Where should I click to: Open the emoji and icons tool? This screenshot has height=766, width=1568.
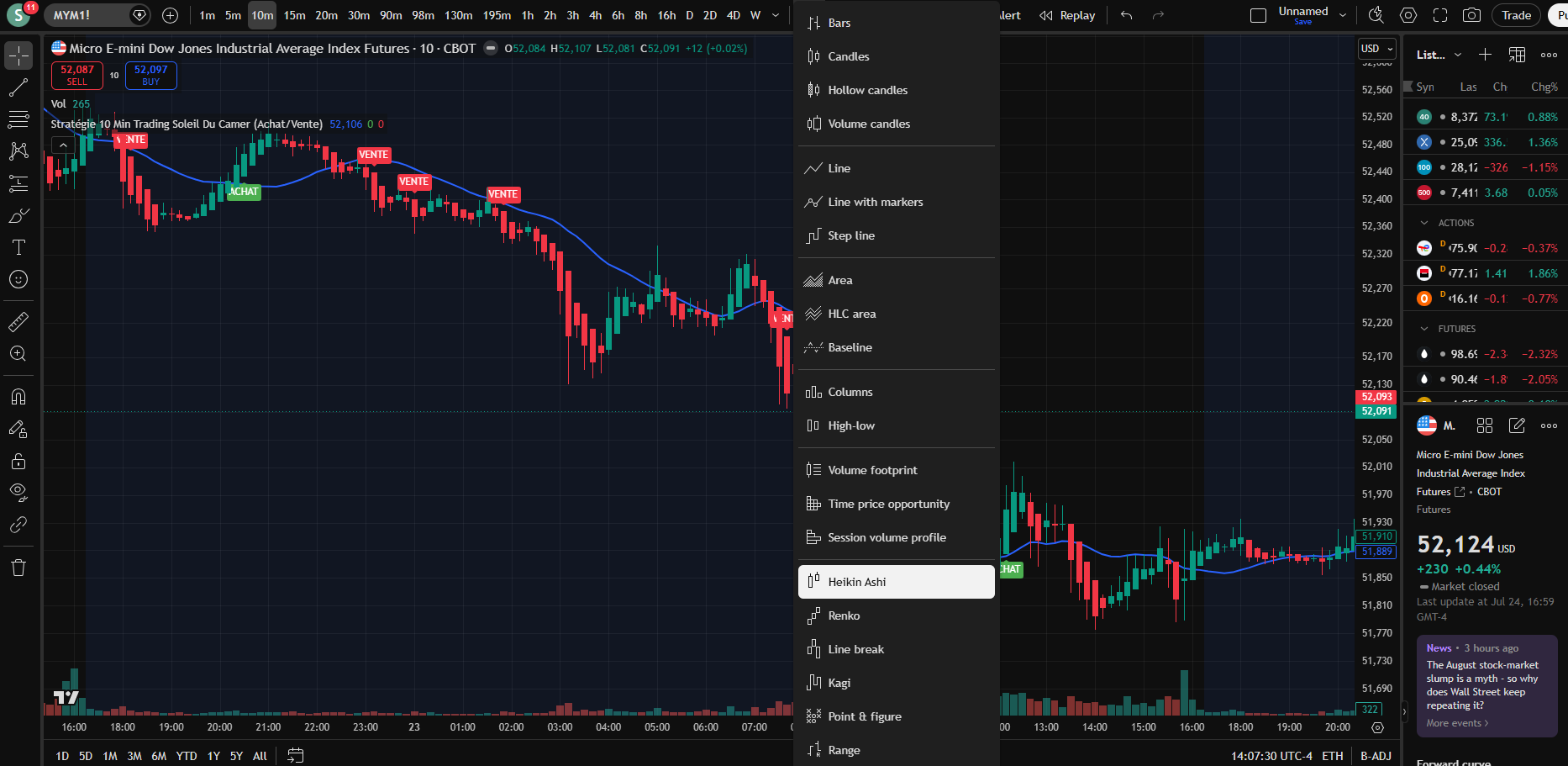pos(18,279)
